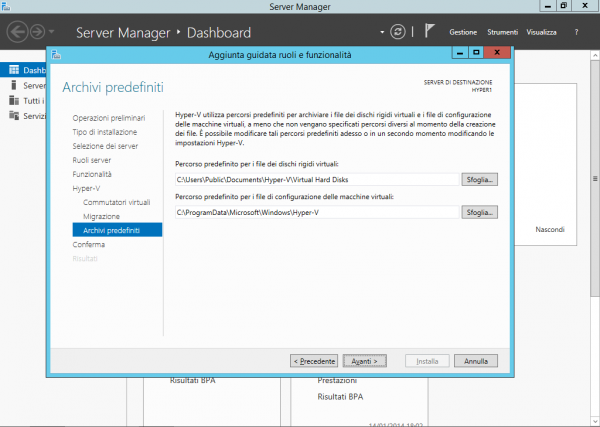The width and height of the screenshot is (600, 427).
Task: Click the Precedente button
Action: [x=314, y=361]
